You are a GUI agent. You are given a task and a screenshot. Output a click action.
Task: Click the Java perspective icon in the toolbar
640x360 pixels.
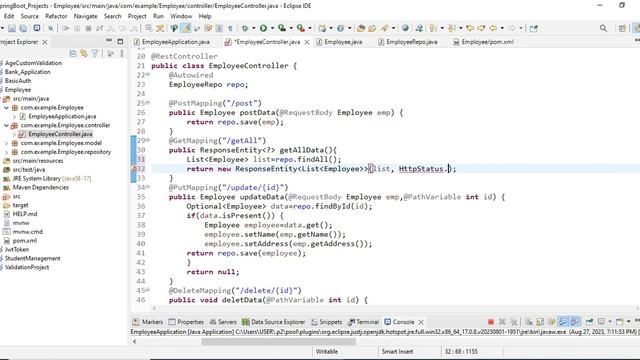(635, 28)
